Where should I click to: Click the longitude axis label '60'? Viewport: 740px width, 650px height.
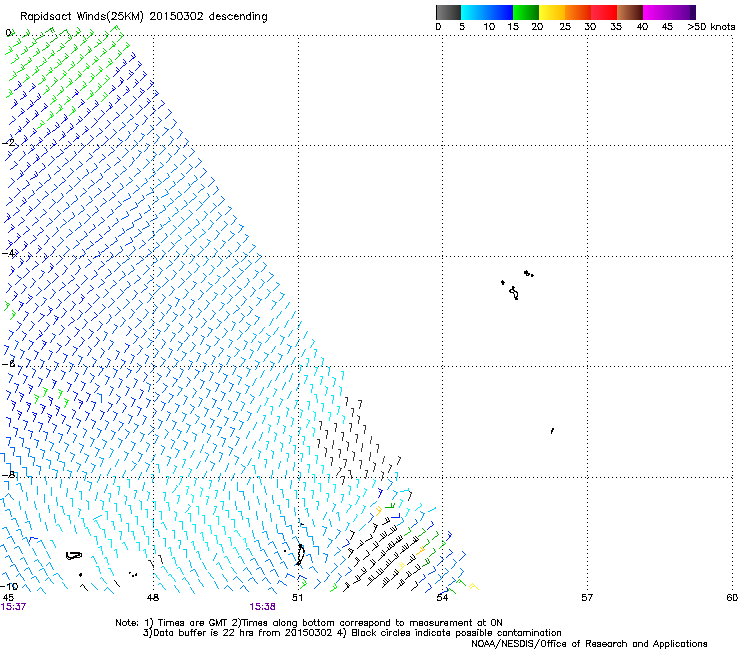coord(732,598)
